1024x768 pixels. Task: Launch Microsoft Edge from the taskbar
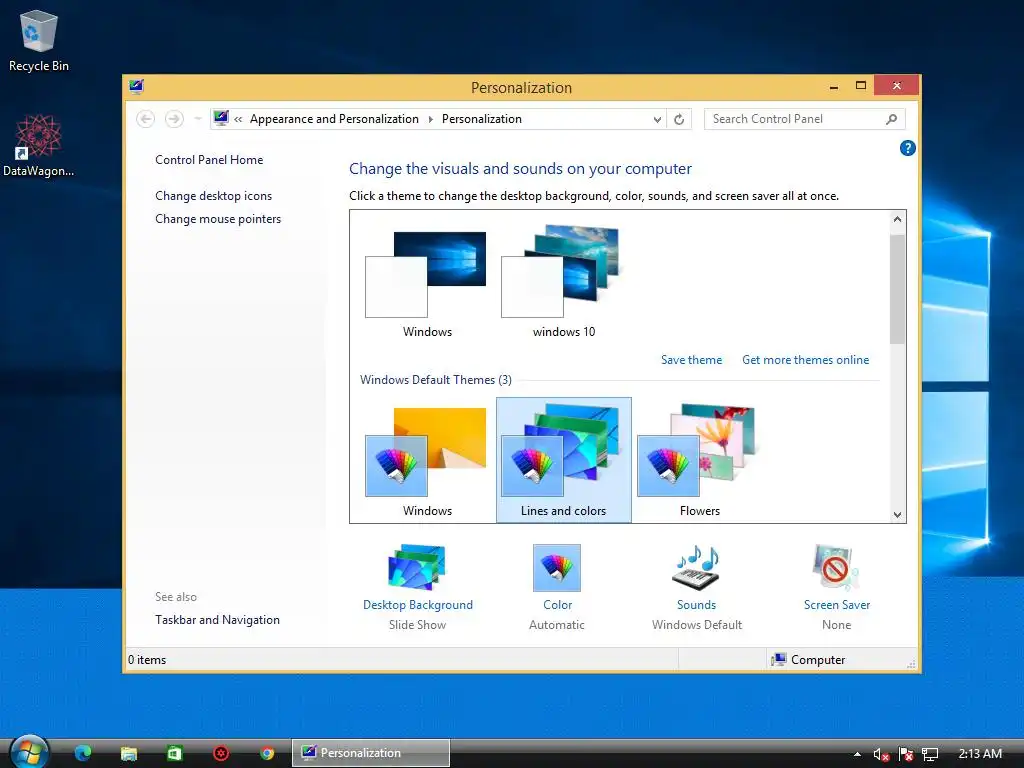pyautogui.click(x=83, y=753)
